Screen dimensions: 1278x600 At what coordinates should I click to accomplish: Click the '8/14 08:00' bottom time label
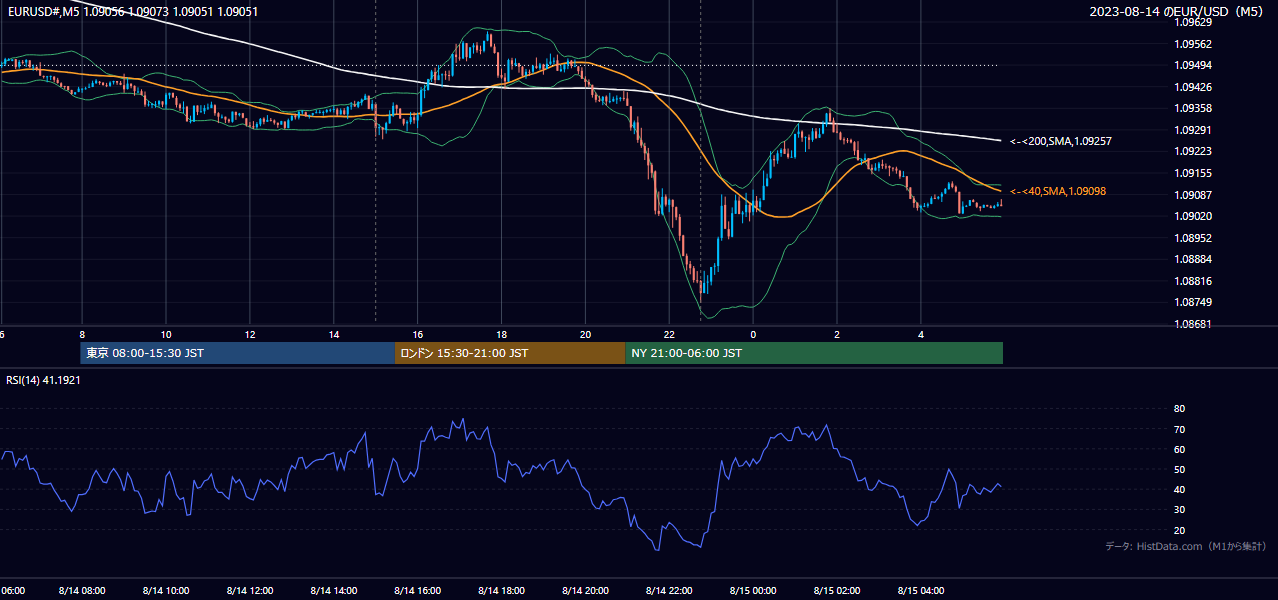[82, 590]
